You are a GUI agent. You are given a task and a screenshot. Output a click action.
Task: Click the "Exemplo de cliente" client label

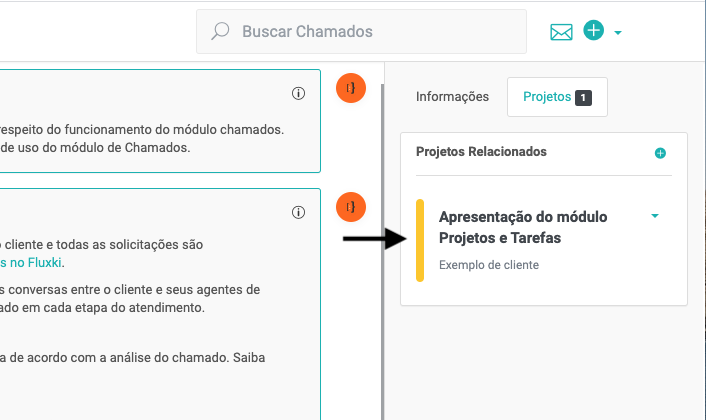(489, 265)
